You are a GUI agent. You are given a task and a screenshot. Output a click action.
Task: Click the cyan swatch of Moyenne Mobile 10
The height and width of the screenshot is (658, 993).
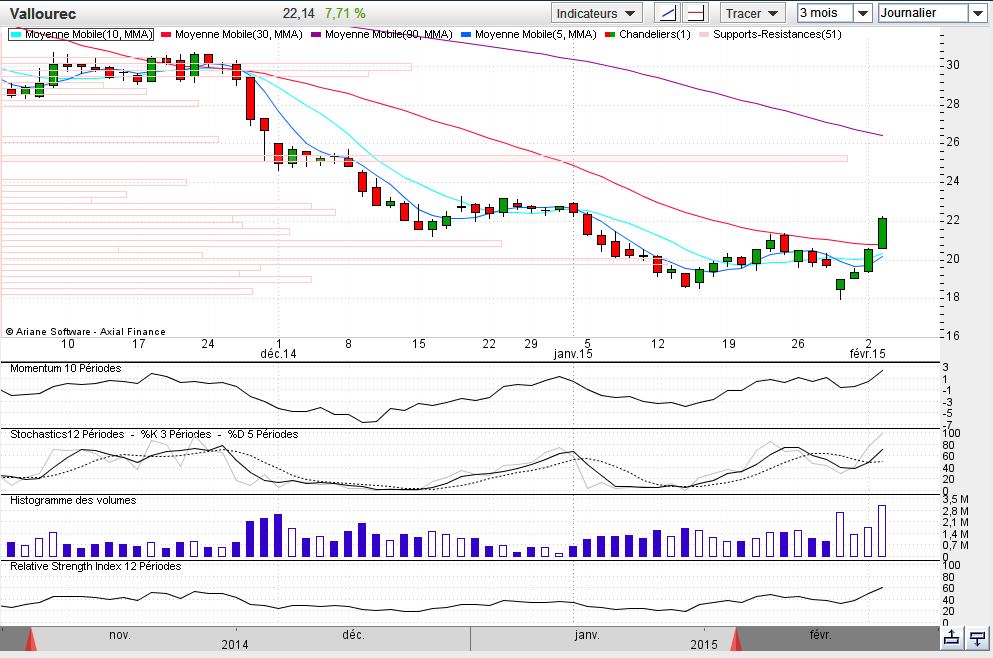16,35
